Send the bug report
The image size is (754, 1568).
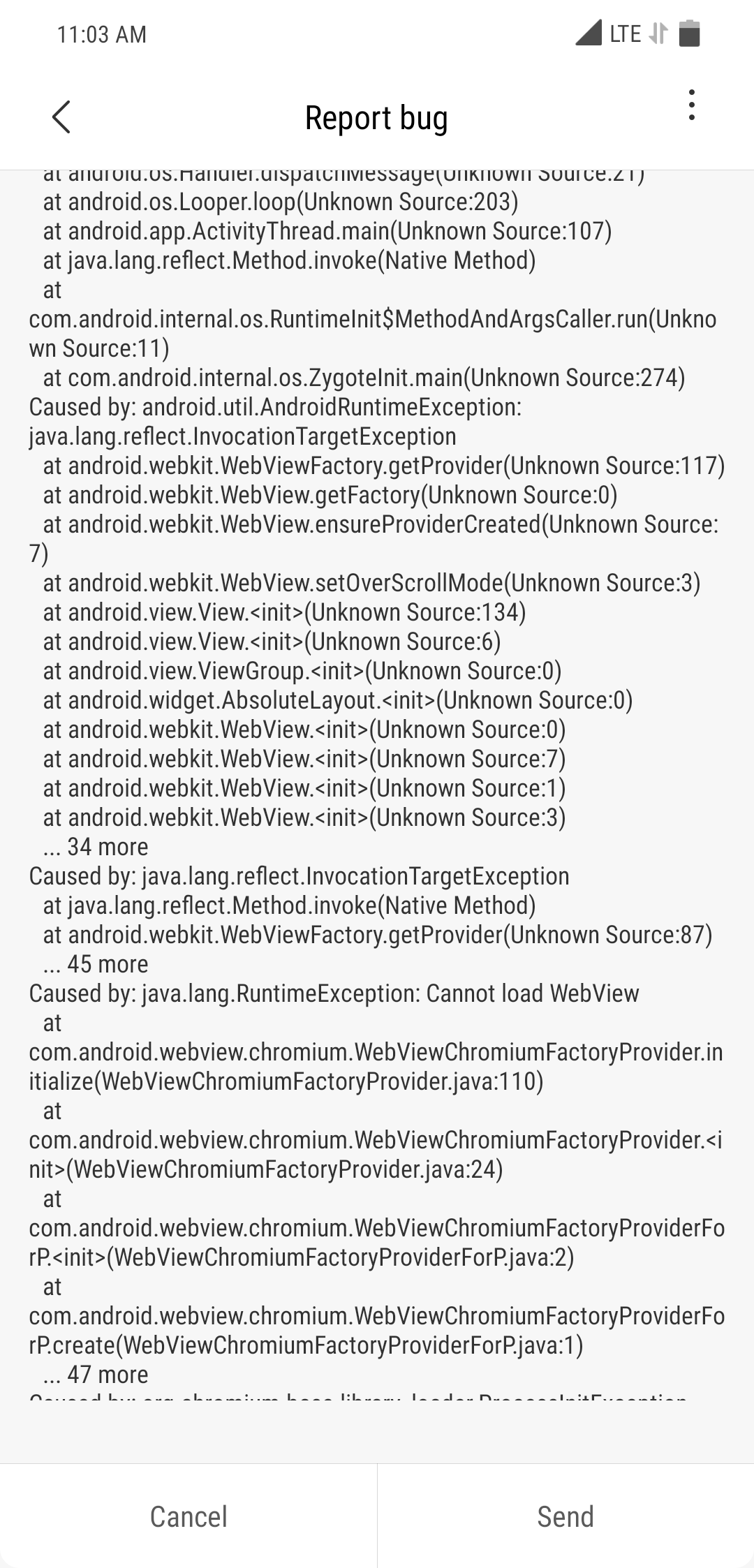tap(565, 1516)
